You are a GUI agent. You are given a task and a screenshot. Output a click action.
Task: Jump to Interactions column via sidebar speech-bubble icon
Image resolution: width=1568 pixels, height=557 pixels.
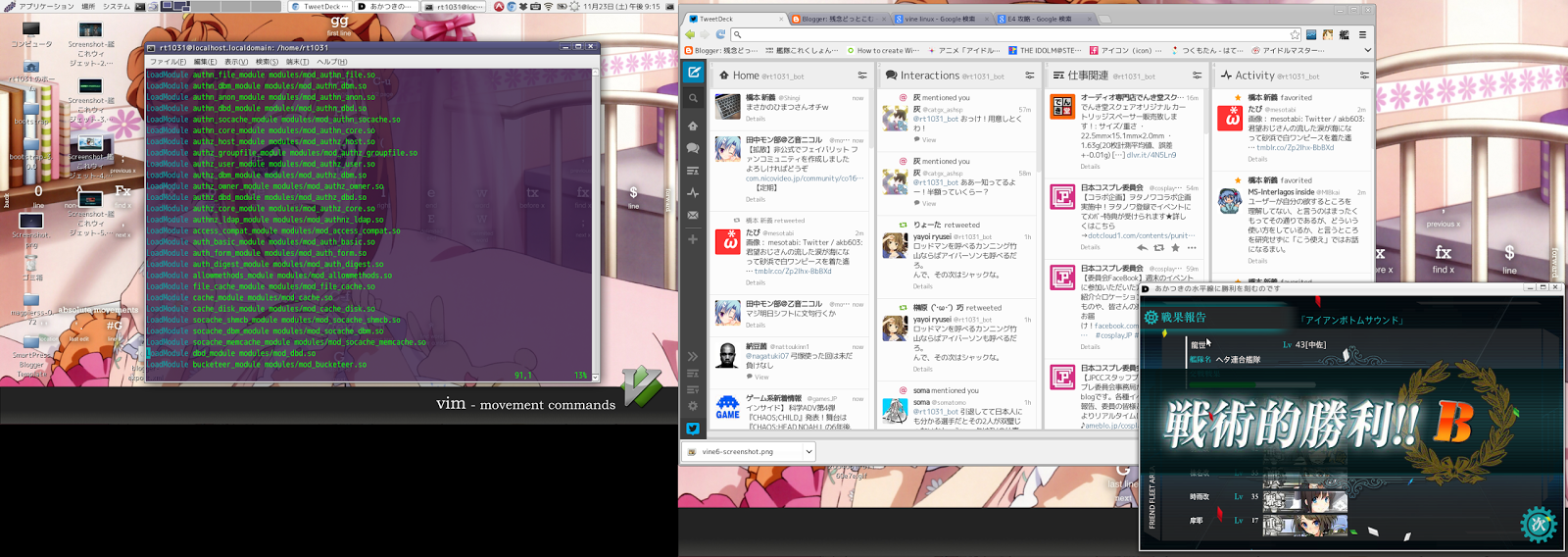coord(693,148)
